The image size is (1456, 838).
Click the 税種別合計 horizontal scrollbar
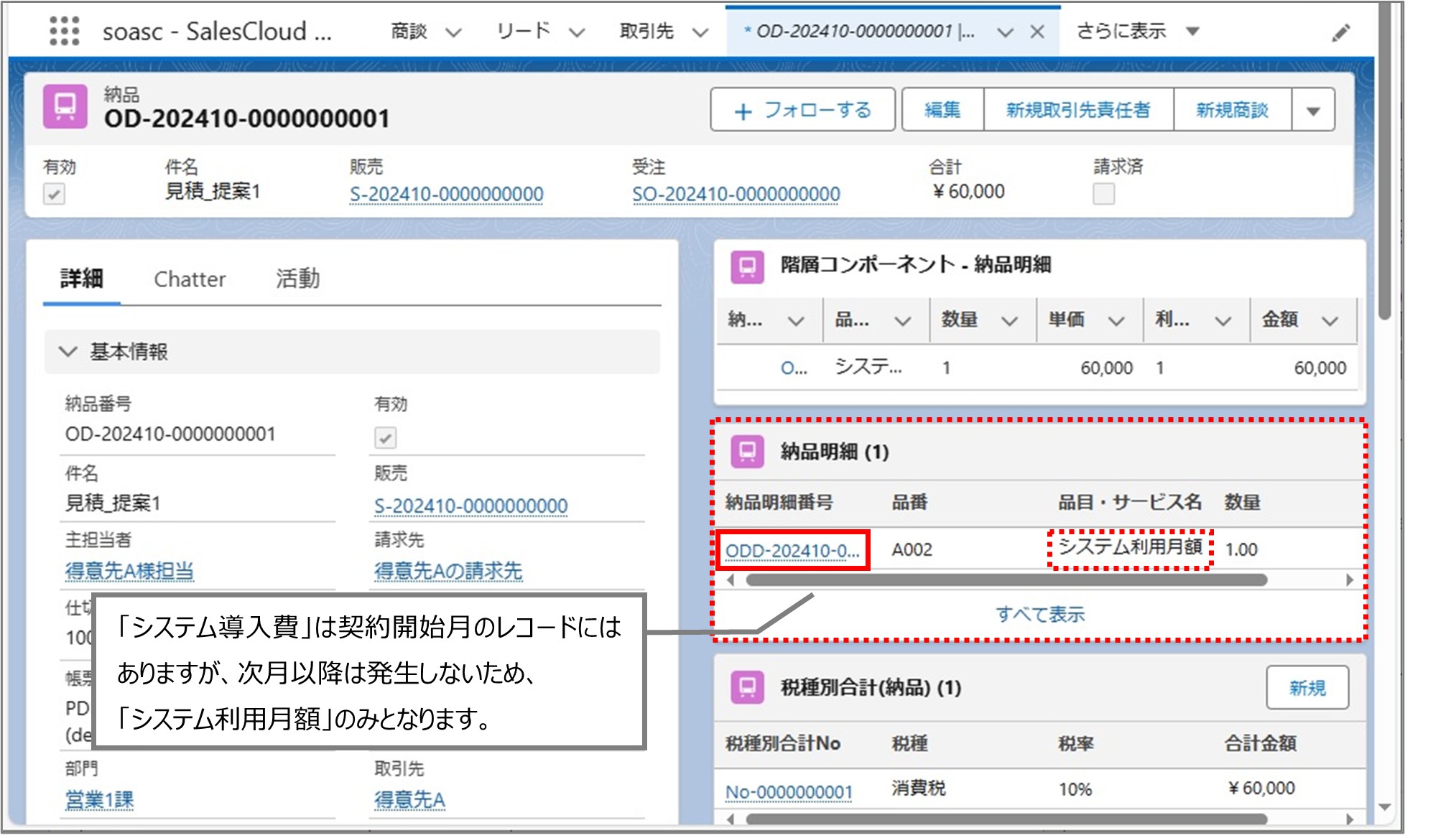[1006, 819]
